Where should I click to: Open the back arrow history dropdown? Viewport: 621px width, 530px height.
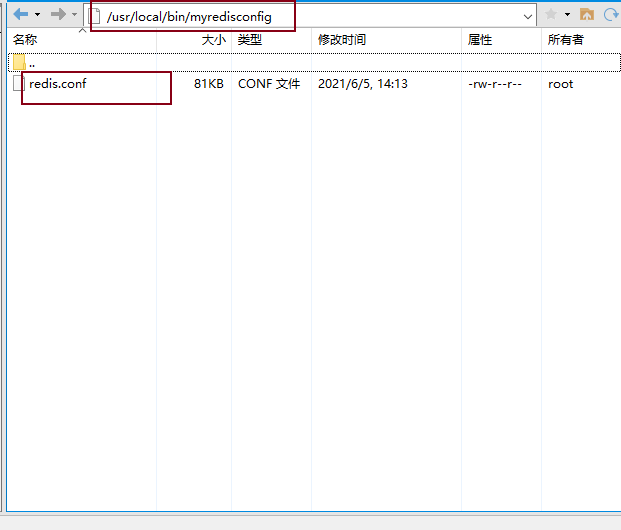click(38, 15)
